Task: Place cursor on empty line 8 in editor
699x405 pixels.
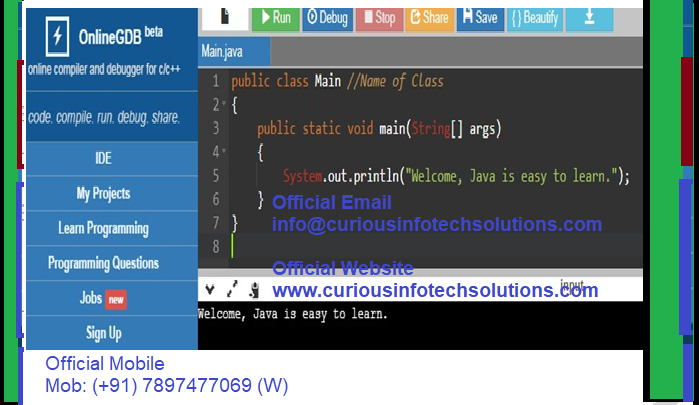Action: (437, 246)
